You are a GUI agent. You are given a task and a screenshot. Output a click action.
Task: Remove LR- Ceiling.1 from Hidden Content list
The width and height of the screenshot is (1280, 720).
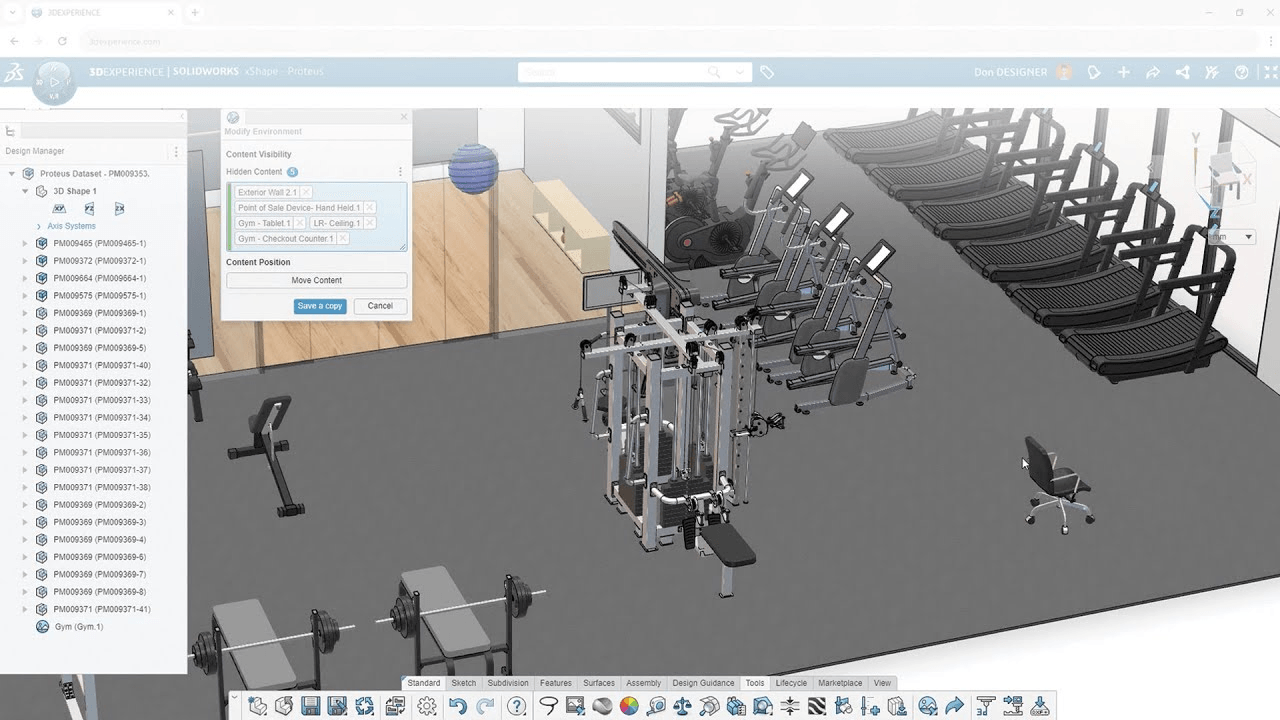(x=369, y=223)
